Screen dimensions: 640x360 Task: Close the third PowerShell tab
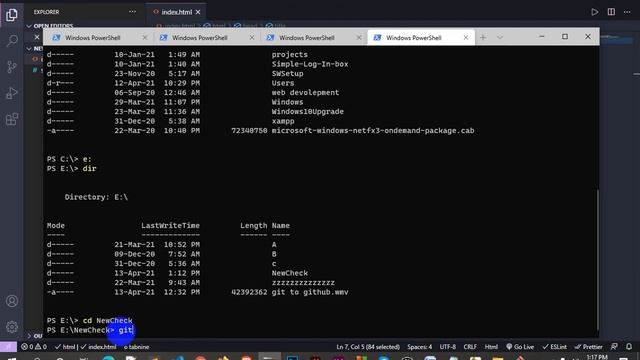[x=358, y=38]
